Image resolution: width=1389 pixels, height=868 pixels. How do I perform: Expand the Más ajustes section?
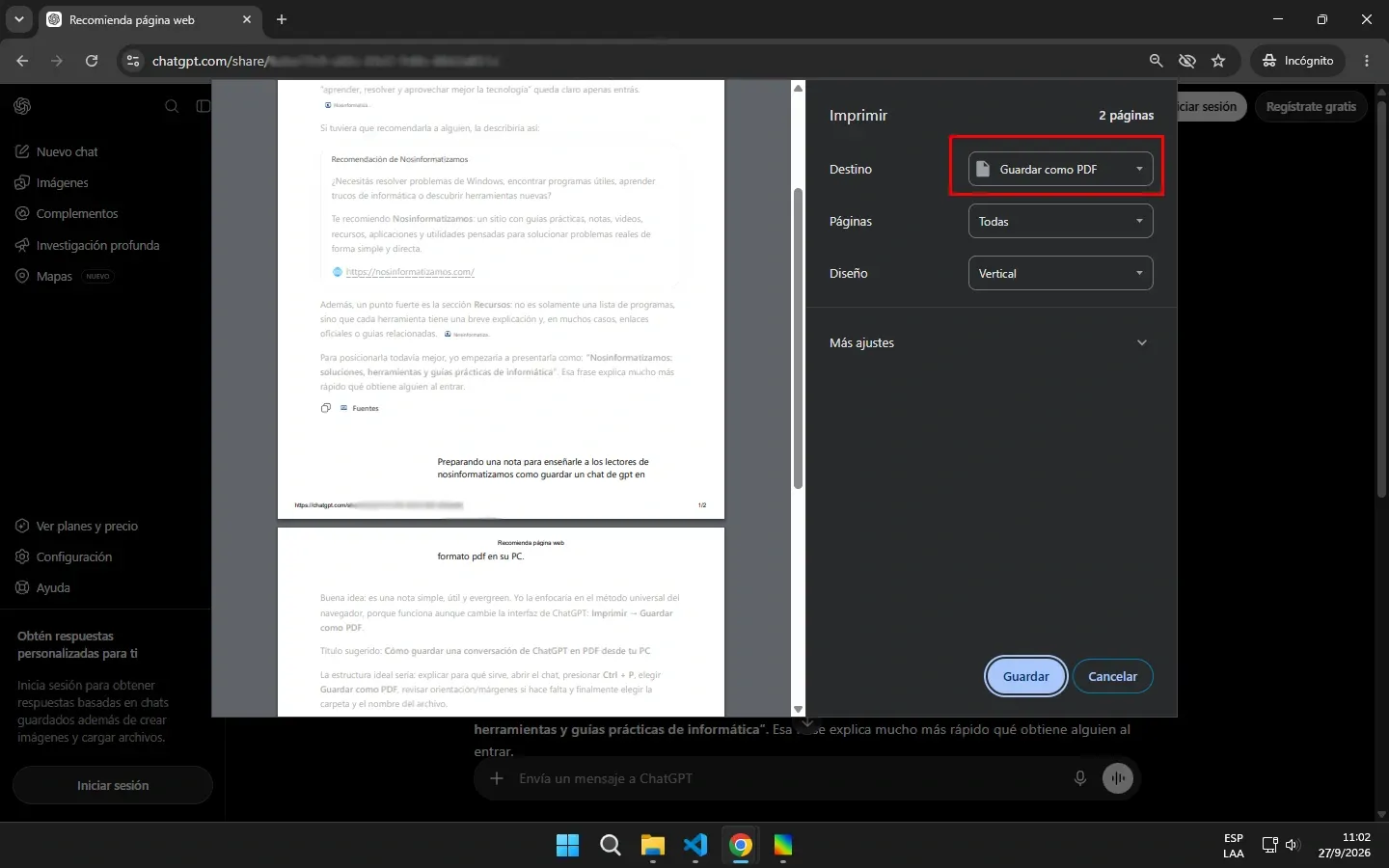click(991, 342)
